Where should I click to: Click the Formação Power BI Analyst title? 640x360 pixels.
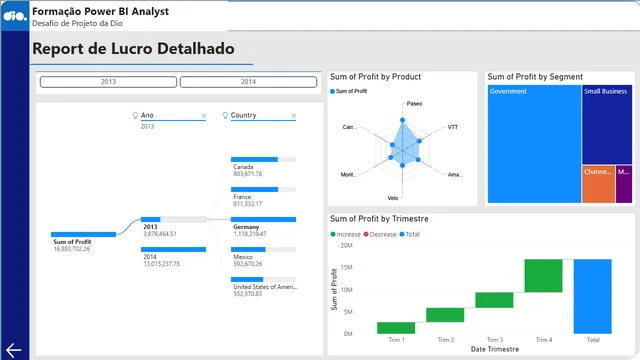[x=100, y=11]
